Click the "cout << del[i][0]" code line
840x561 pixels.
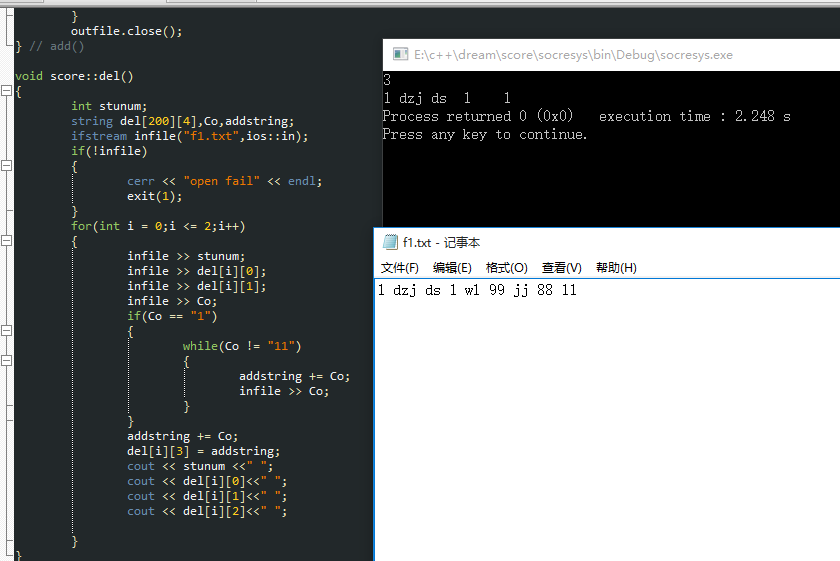click(x=207, y=481)
